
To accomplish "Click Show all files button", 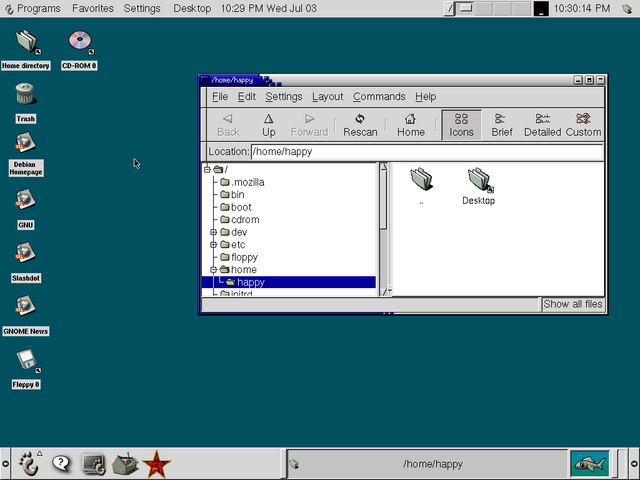I will point(573,304).
